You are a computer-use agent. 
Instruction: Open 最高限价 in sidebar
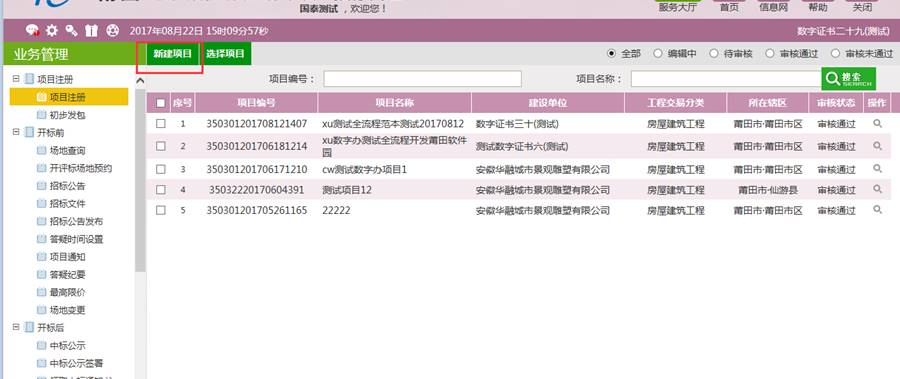coord(67,292)
